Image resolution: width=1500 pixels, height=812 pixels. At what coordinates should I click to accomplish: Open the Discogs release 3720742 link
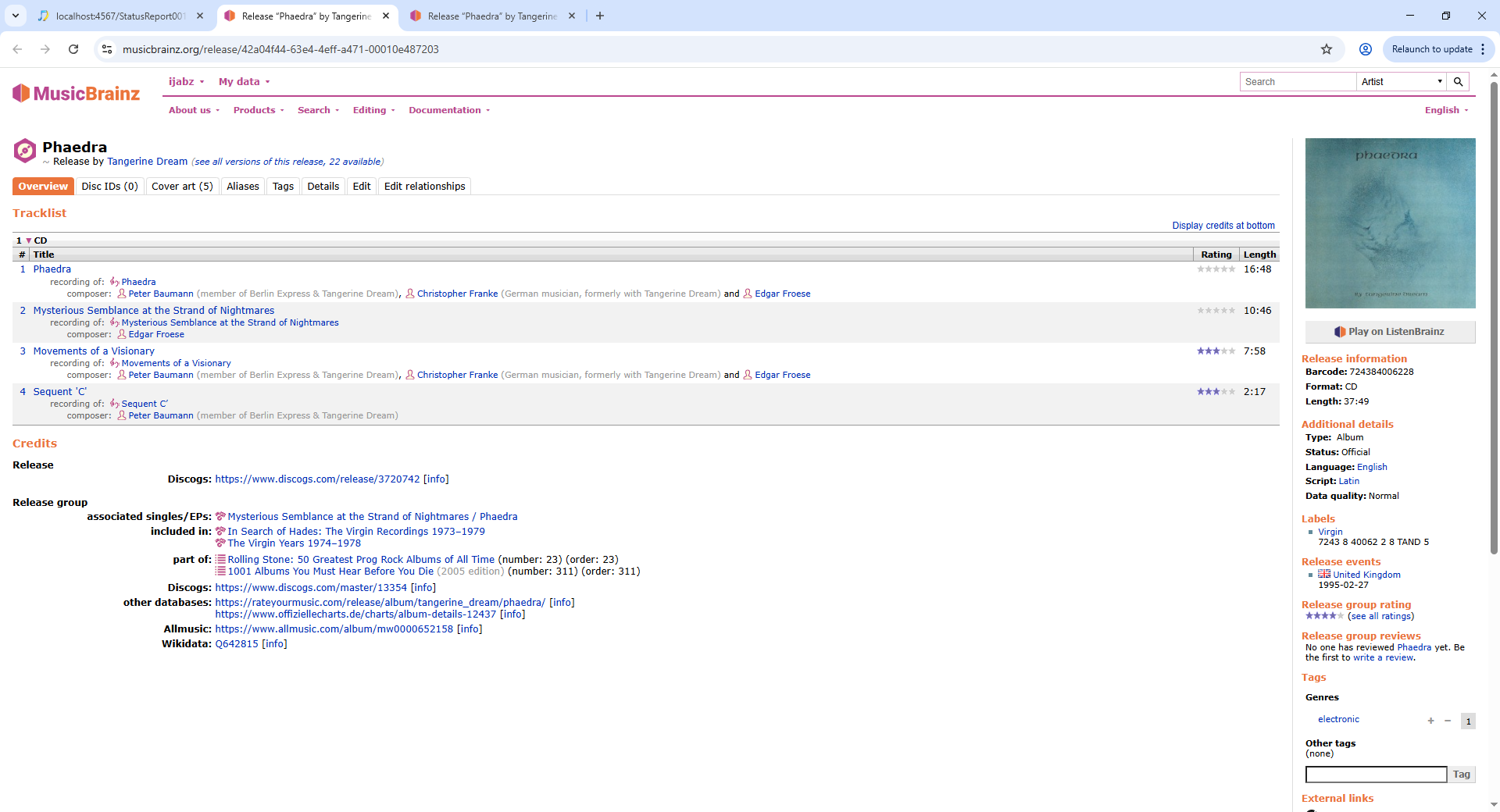(x=317, y=479)
